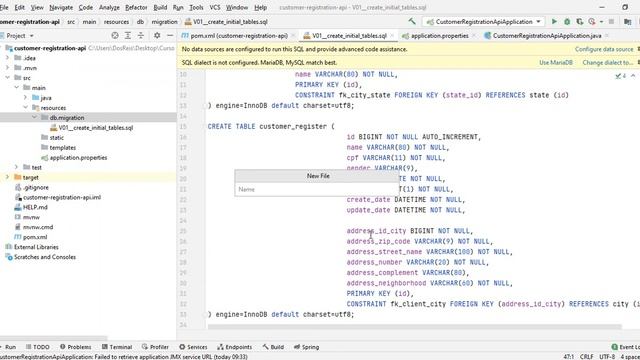
Task: Start debugging with the bug icon
Action: tap(567, 22)
